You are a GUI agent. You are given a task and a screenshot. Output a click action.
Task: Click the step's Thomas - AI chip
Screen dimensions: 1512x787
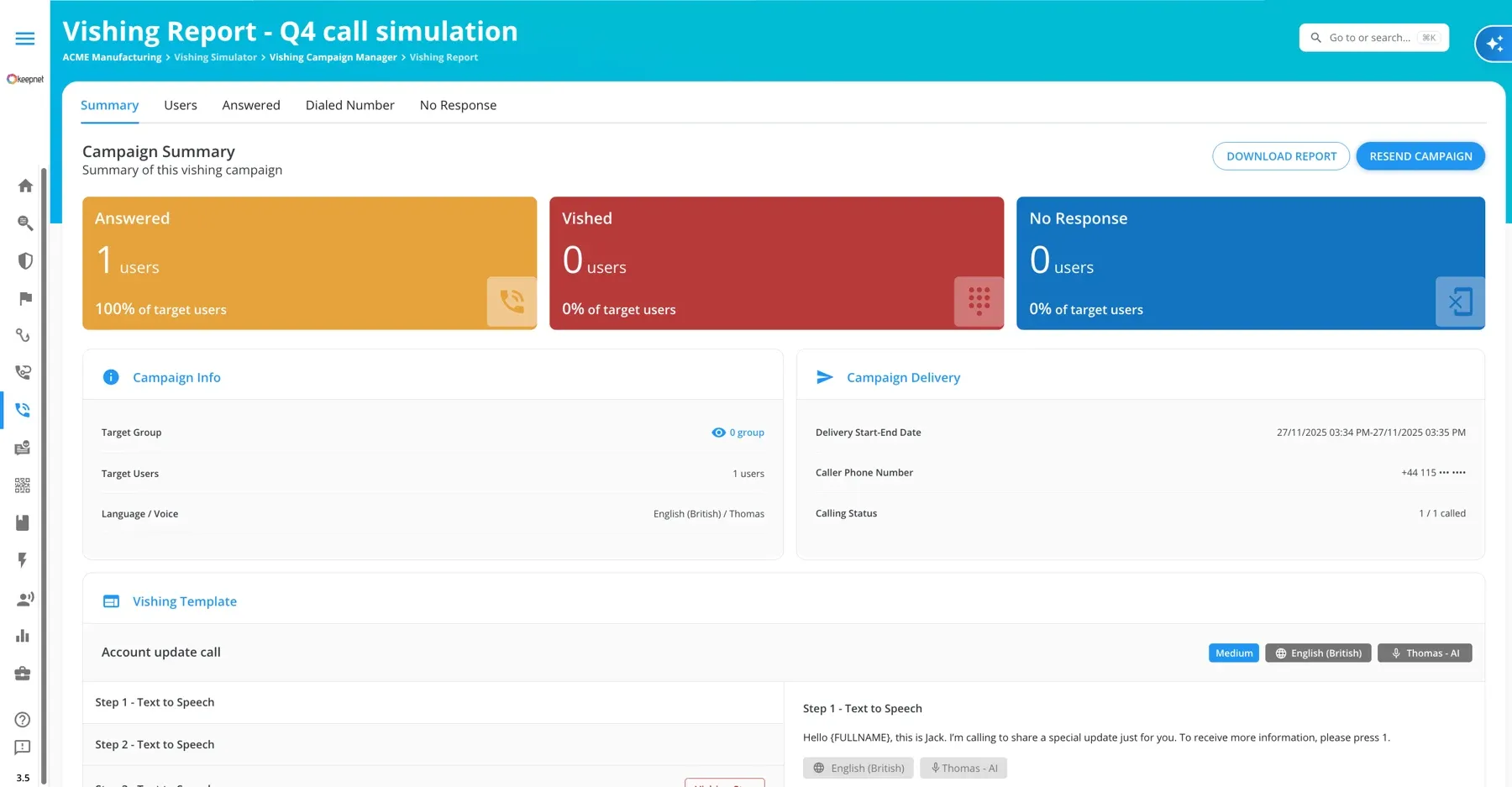[x=963, y=768]
